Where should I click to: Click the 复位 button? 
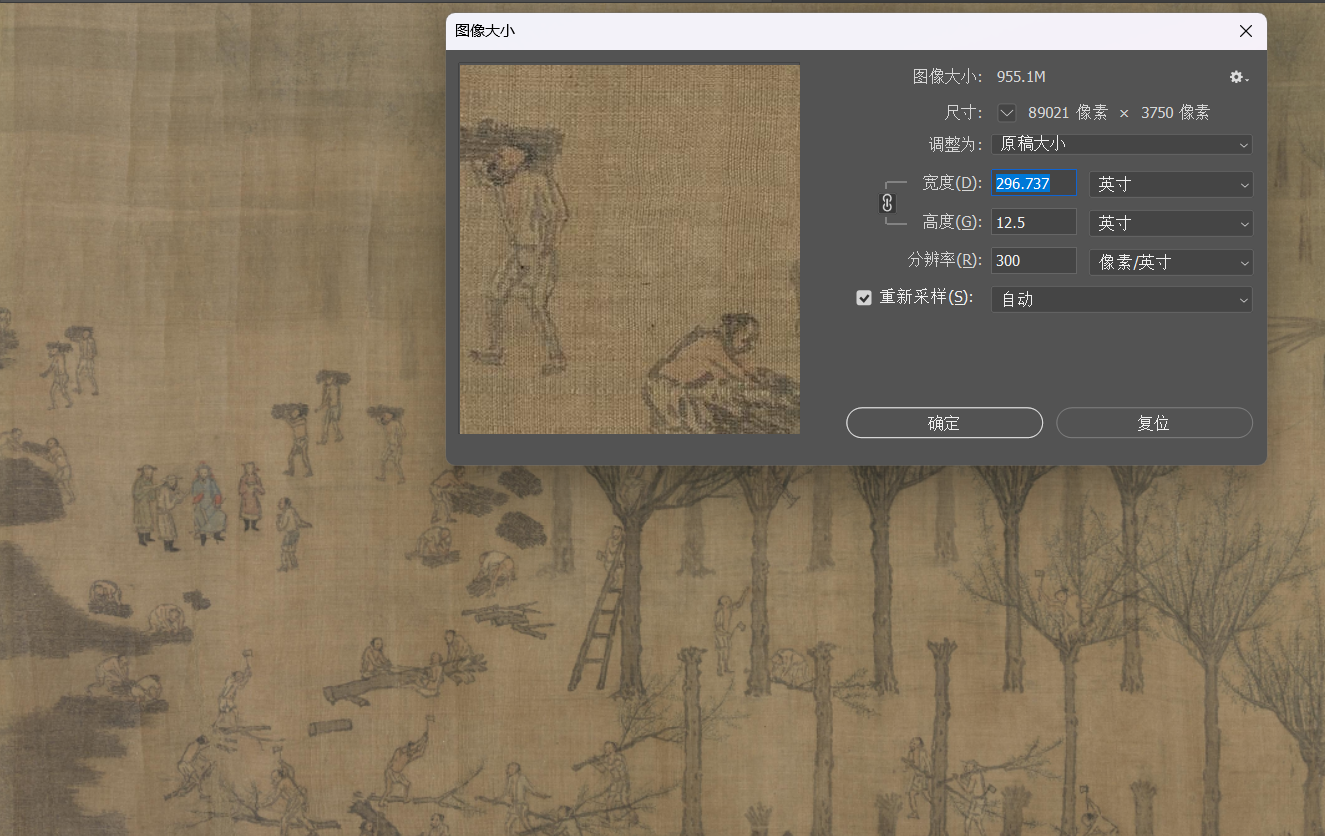[x=1154, y=423]
